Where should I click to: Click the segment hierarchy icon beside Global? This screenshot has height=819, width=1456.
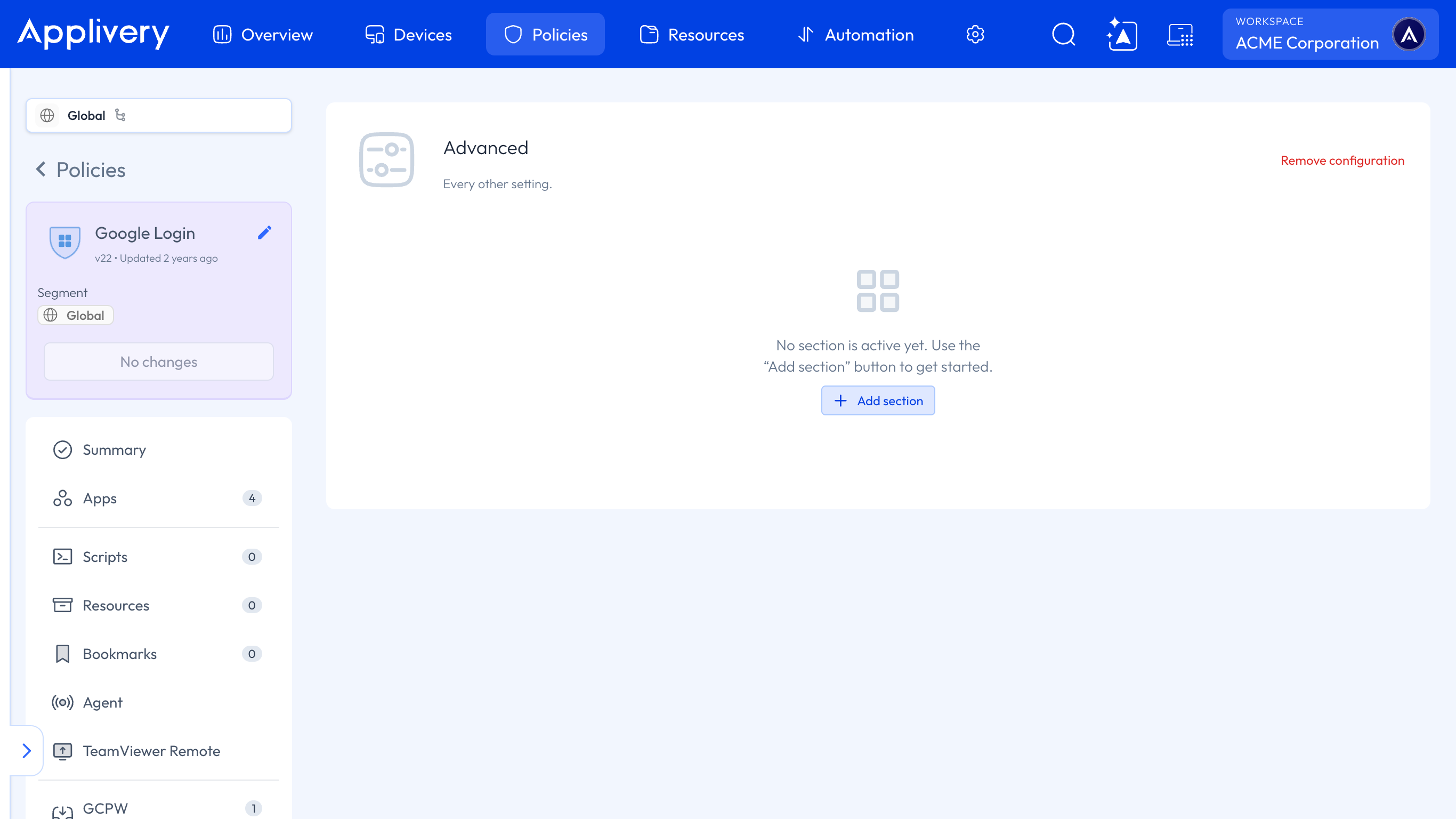(x=120, y=115)
